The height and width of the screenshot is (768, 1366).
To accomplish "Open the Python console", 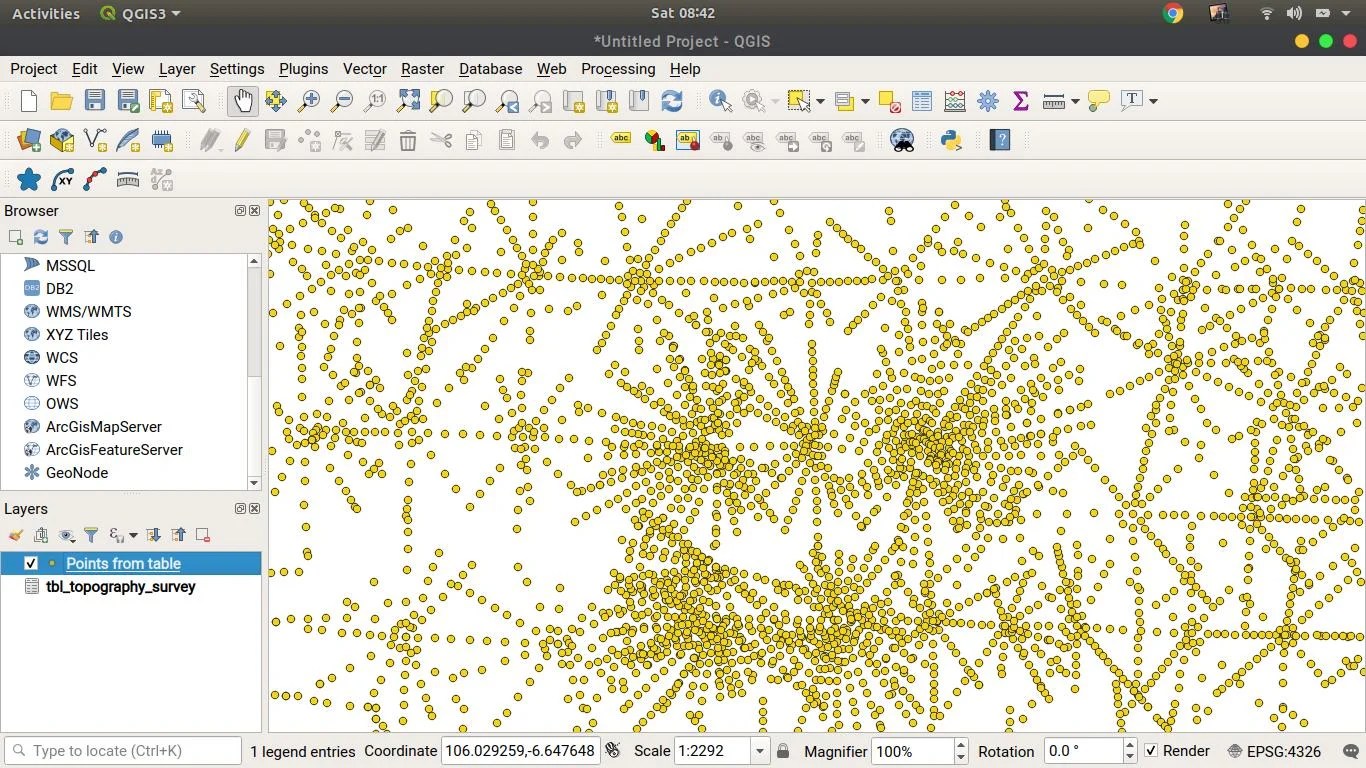I will [951, 141].
